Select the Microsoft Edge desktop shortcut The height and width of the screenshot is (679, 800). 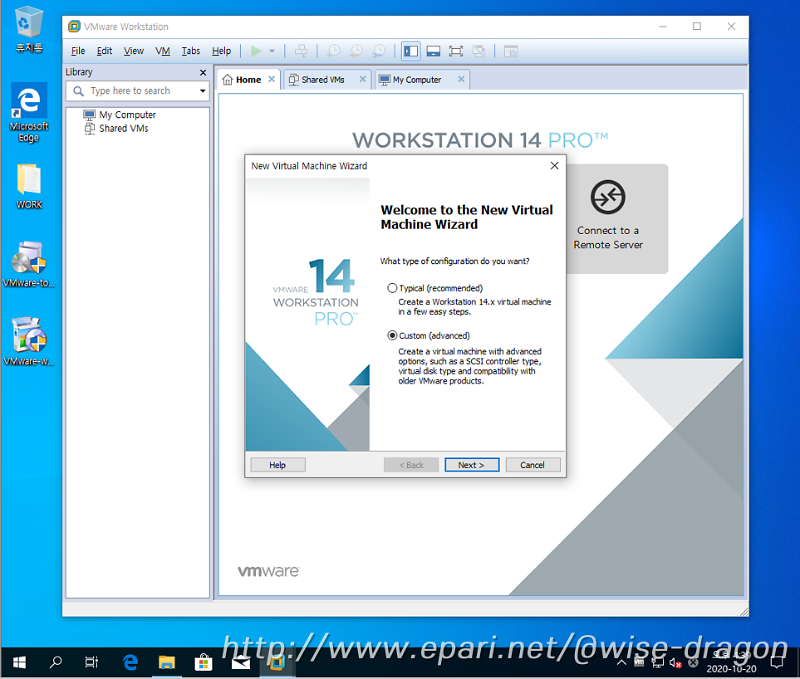[29, 112]
